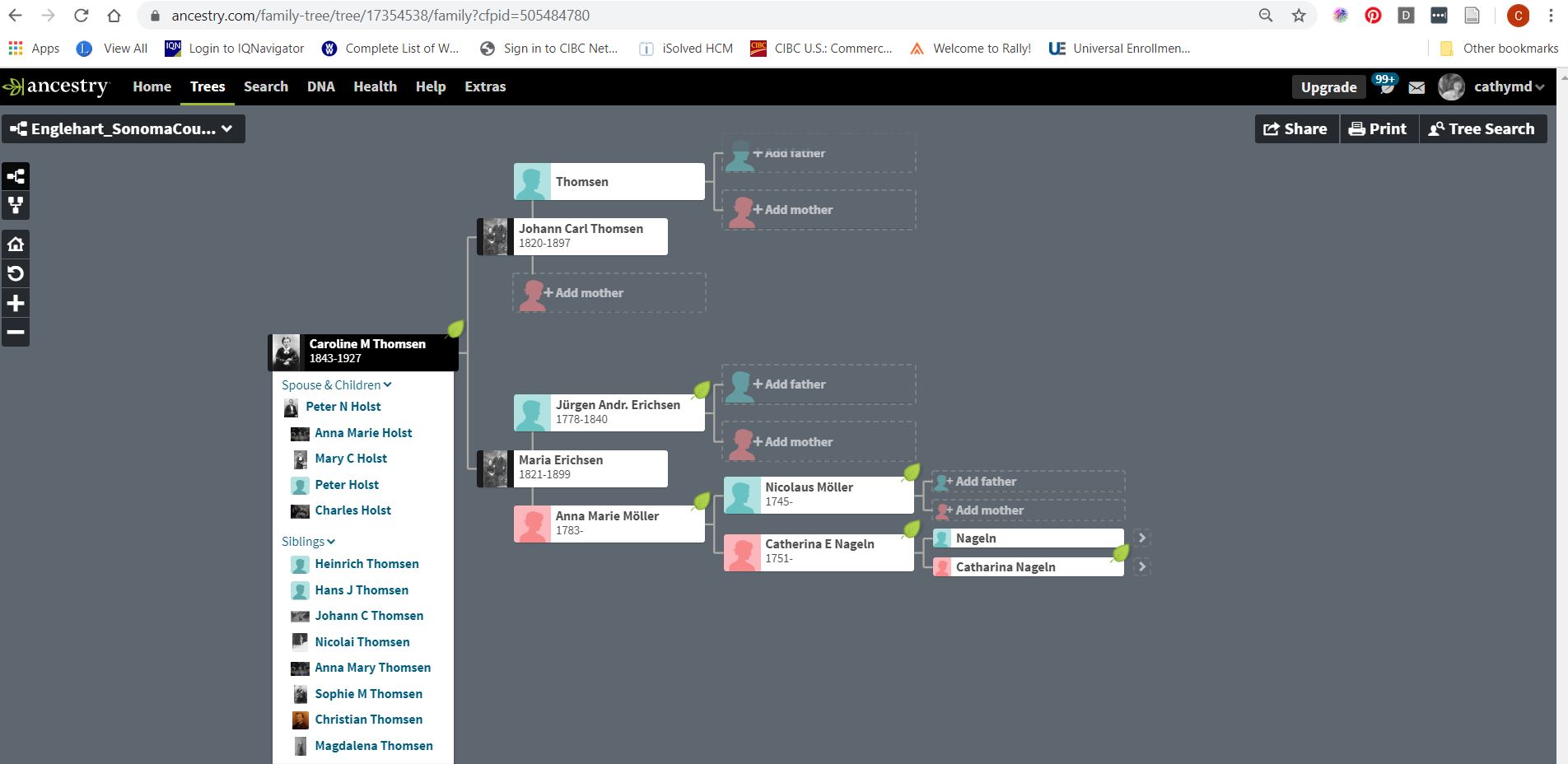Viewport: 1568px width, 764px height.
Task: Click the hint leaf on Caroline M Thomsen
Action: [x=455, y=329]
